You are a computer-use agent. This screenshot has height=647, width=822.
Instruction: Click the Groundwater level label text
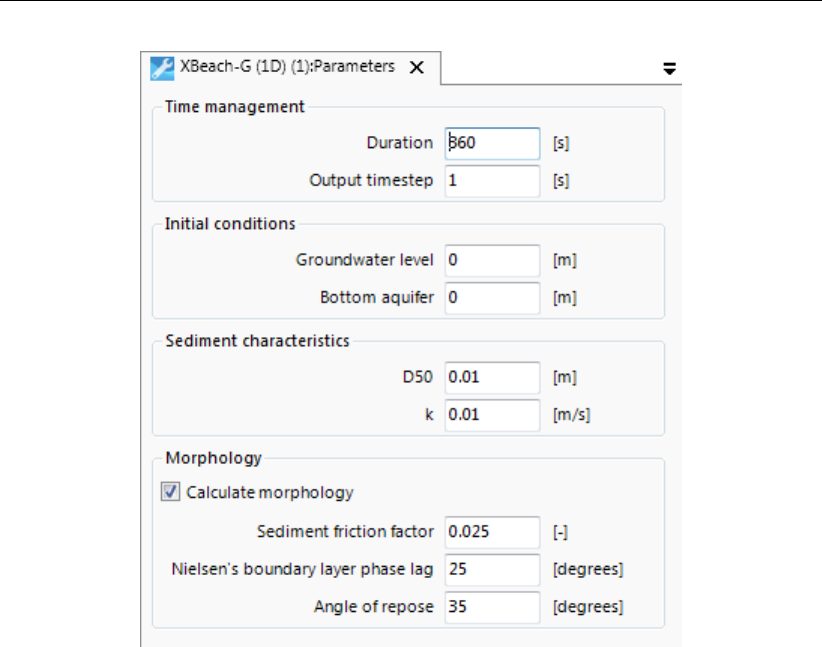(365, 260)
